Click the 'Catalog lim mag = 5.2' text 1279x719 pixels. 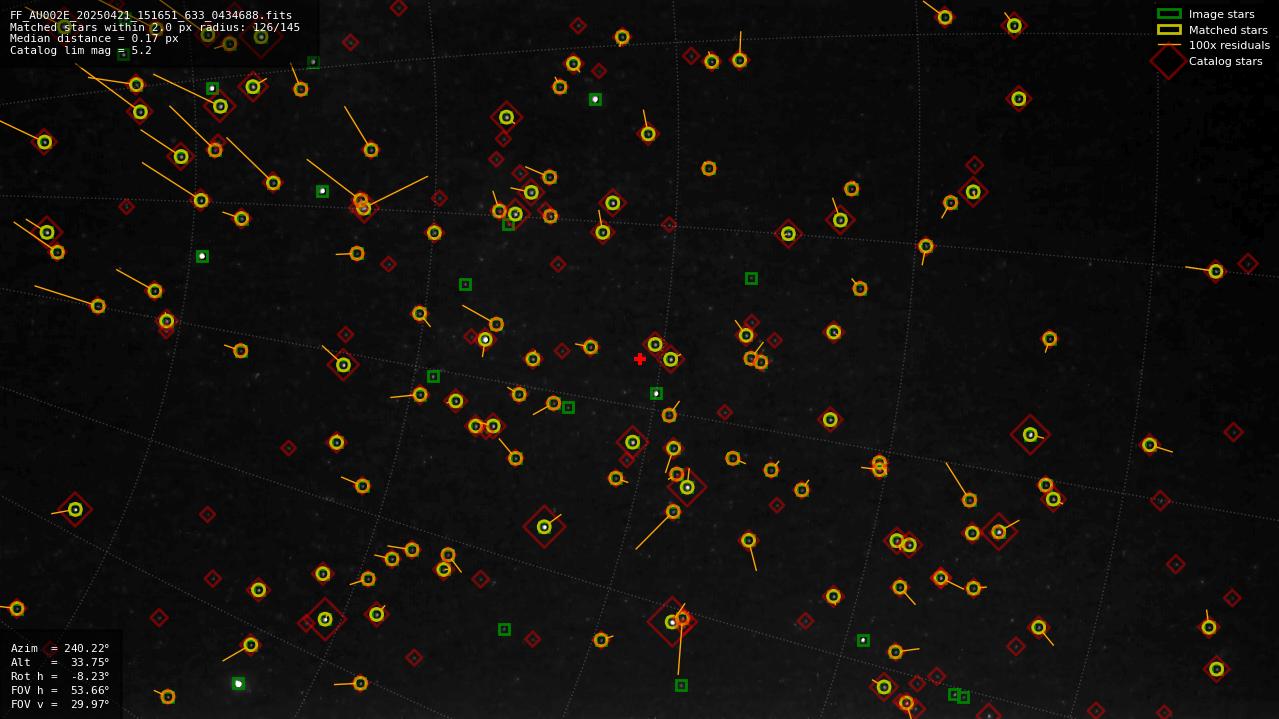tap(81, 50)
